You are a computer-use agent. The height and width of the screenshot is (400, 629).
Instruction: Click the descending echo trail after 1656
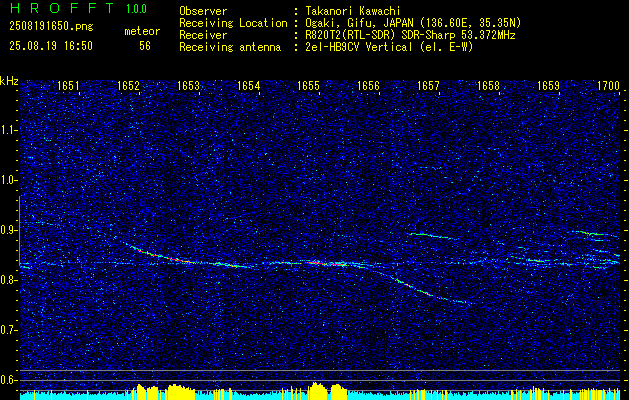(x=419, y=289)
